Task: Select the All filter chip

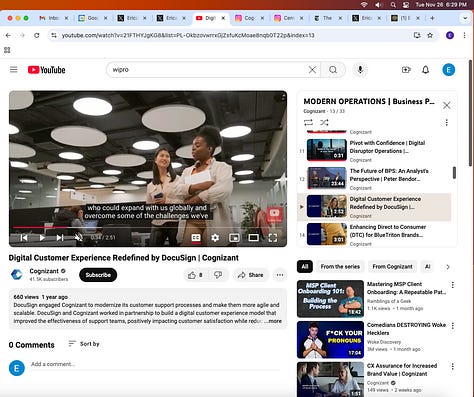Action: pos(305,267)
